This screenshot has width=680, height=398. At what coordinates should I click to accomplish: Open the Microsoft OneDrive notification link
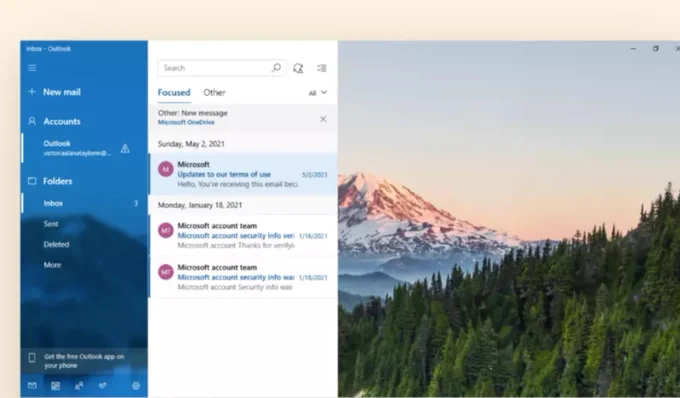pyautogui.click(x=186, y=122)
